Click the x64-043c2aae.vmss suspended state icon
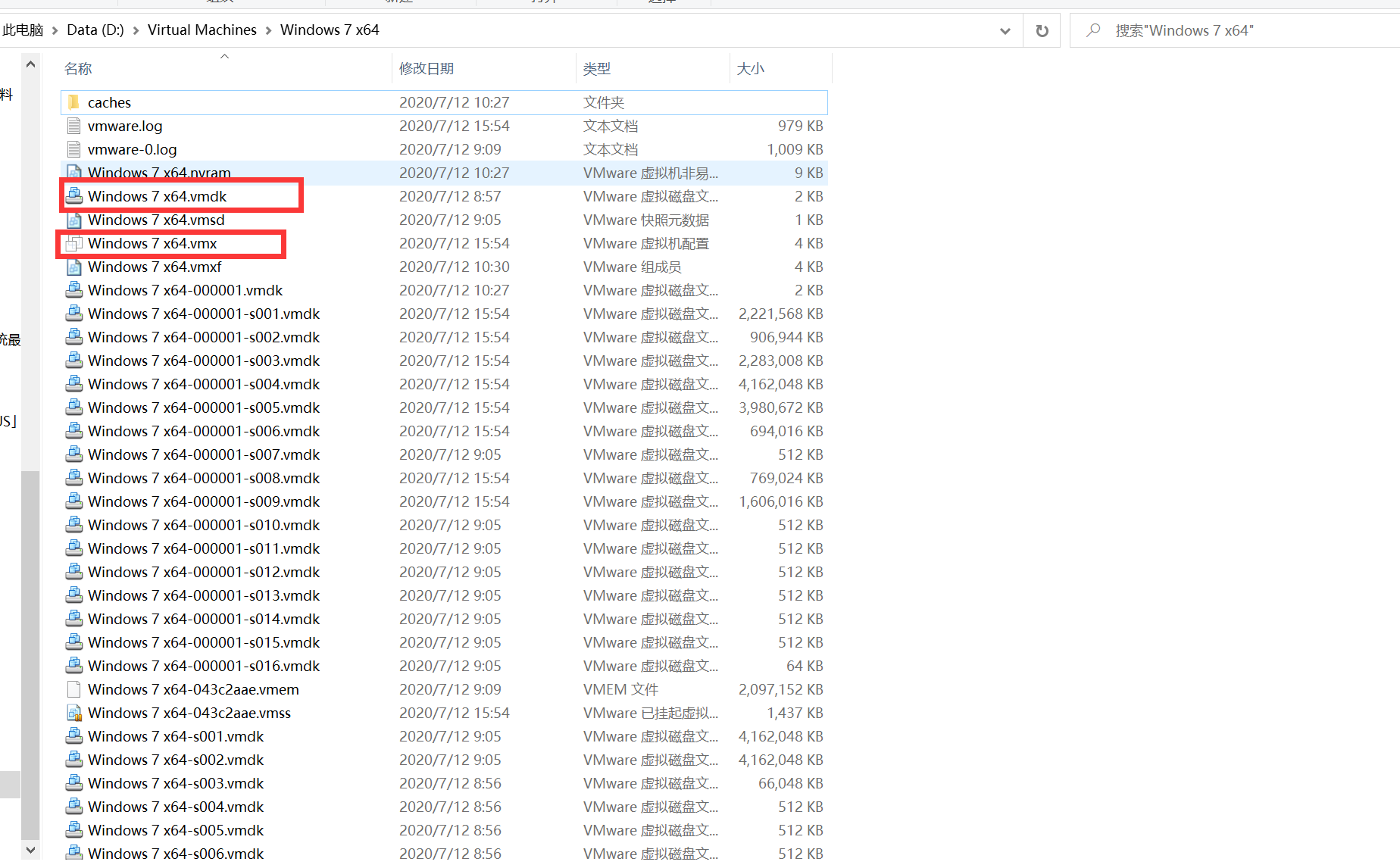Screen dimensions: 1400x868 click(73, 713)
